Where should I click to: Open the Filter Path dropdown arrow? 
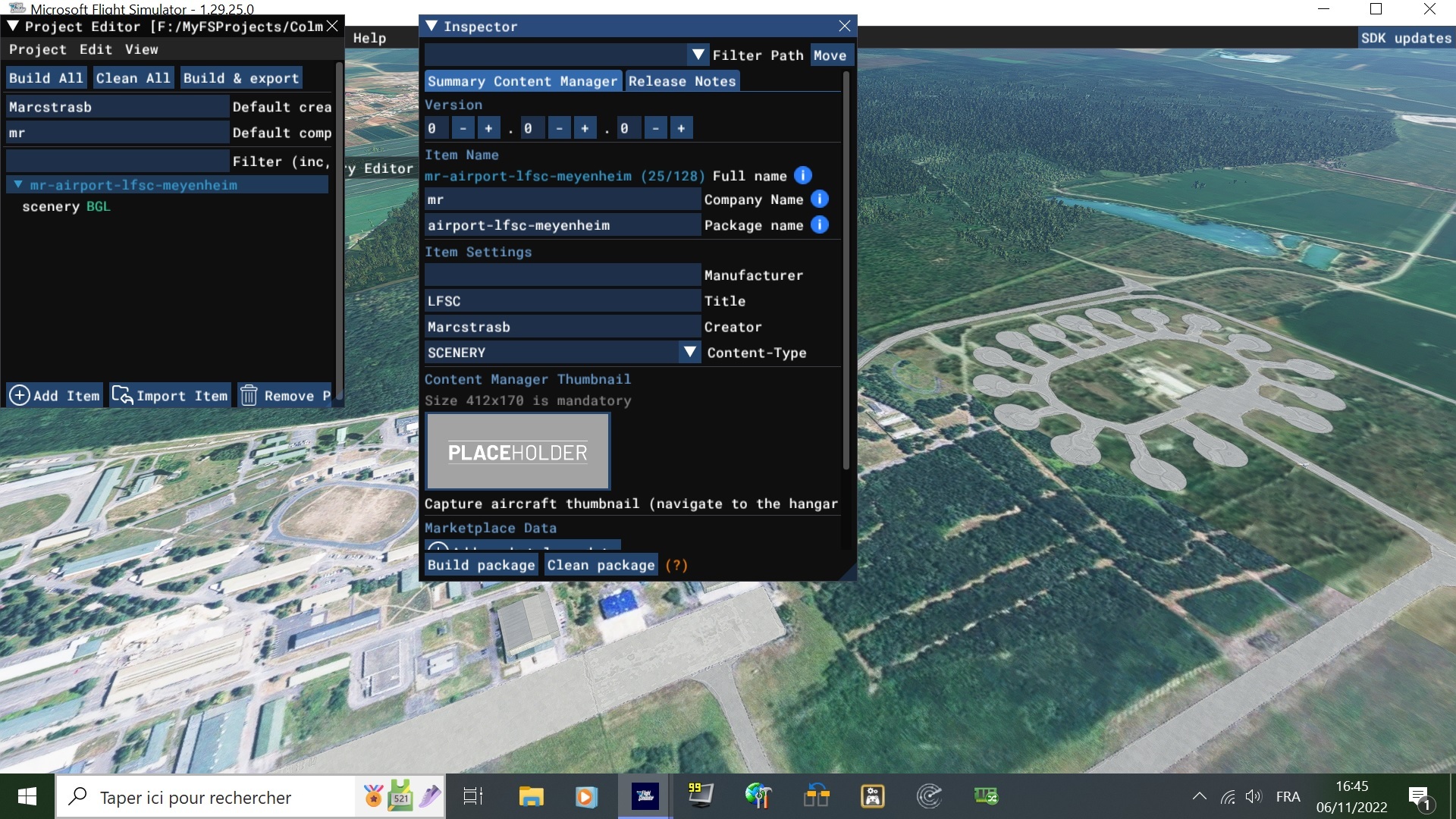click(698, 55)
